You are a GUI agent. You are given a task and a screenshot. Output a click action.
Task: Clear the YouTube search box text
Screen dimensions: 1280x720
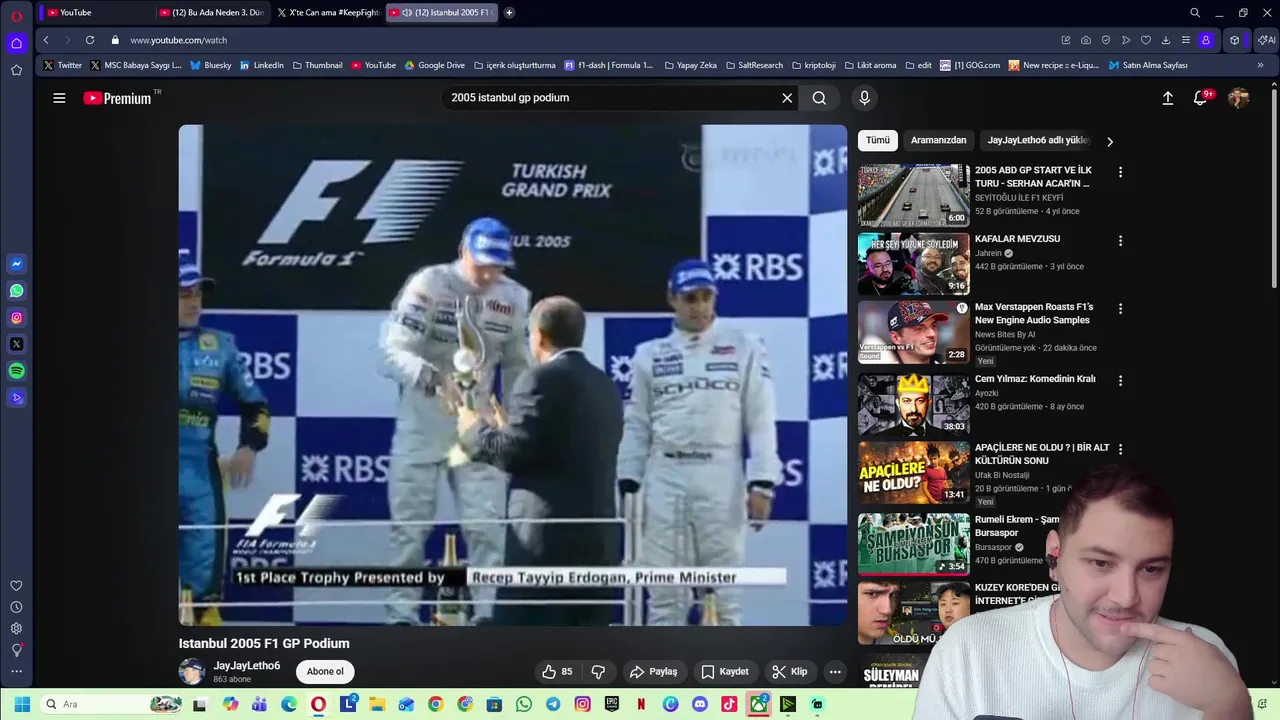(x=787, y=98)
